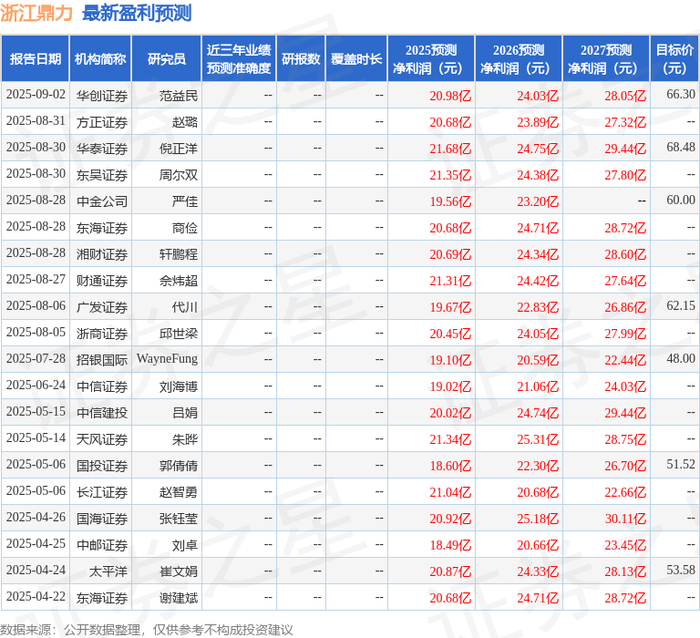Click the 广发证券 institution cell
The height and width of the screenshot is (638, 700).
102,307
